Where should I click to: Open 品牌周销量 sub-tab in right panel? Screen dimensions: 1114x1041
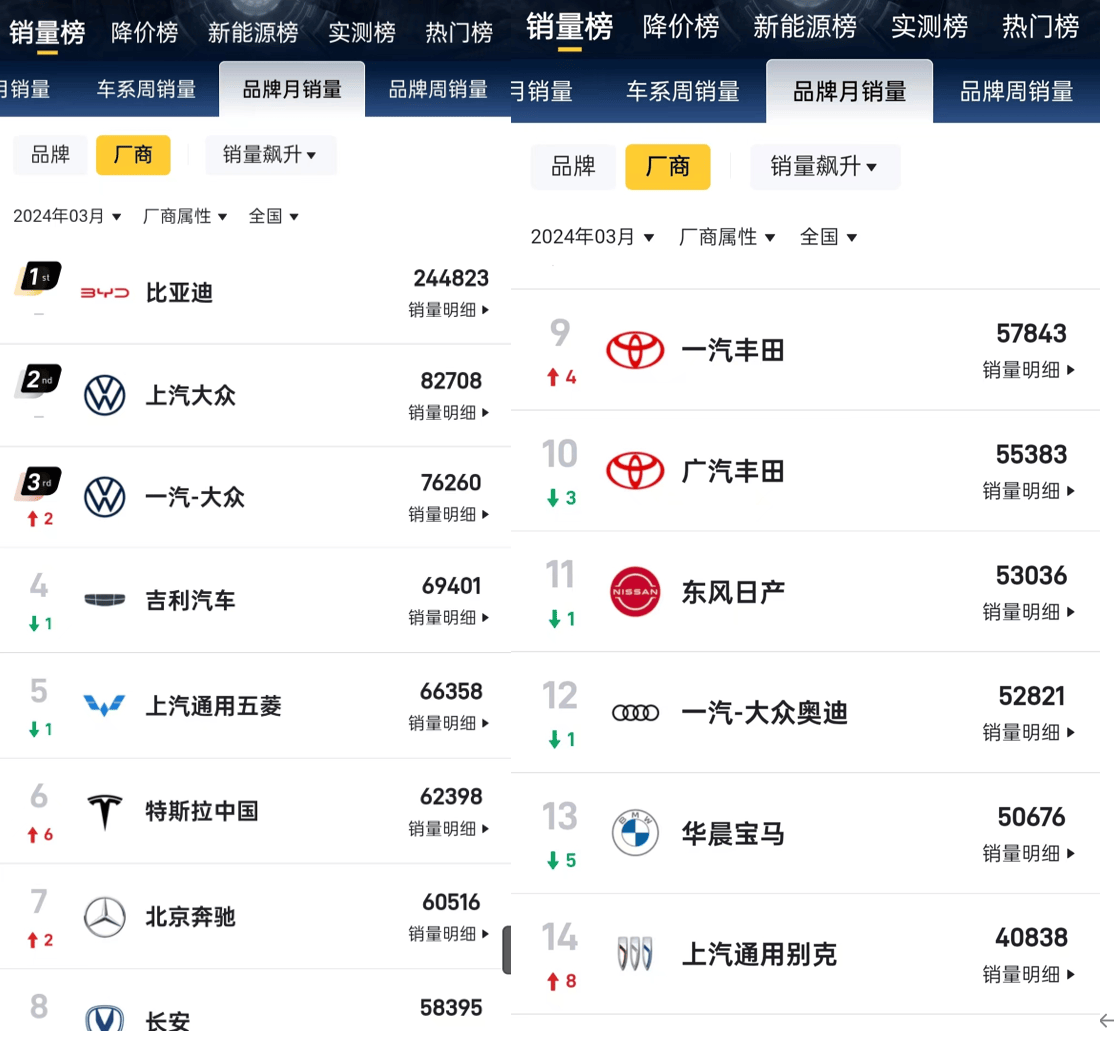coord(1017,92)
